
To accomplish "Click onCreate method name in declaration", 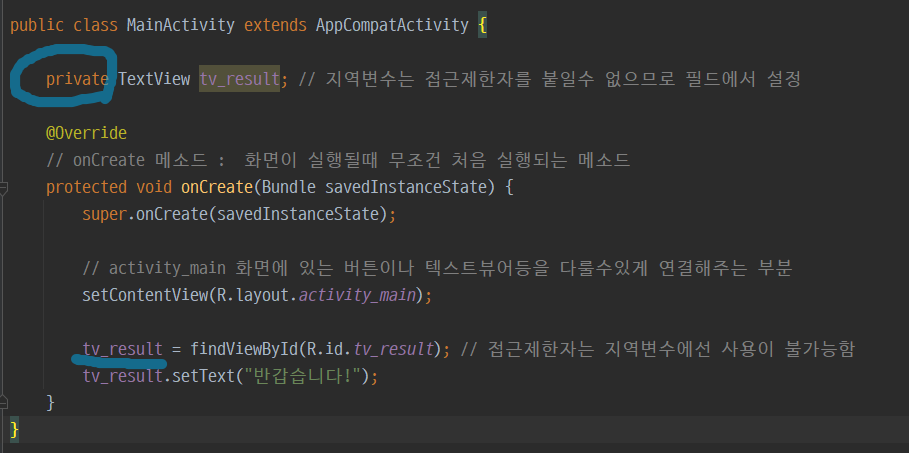I will pos(217,187).
